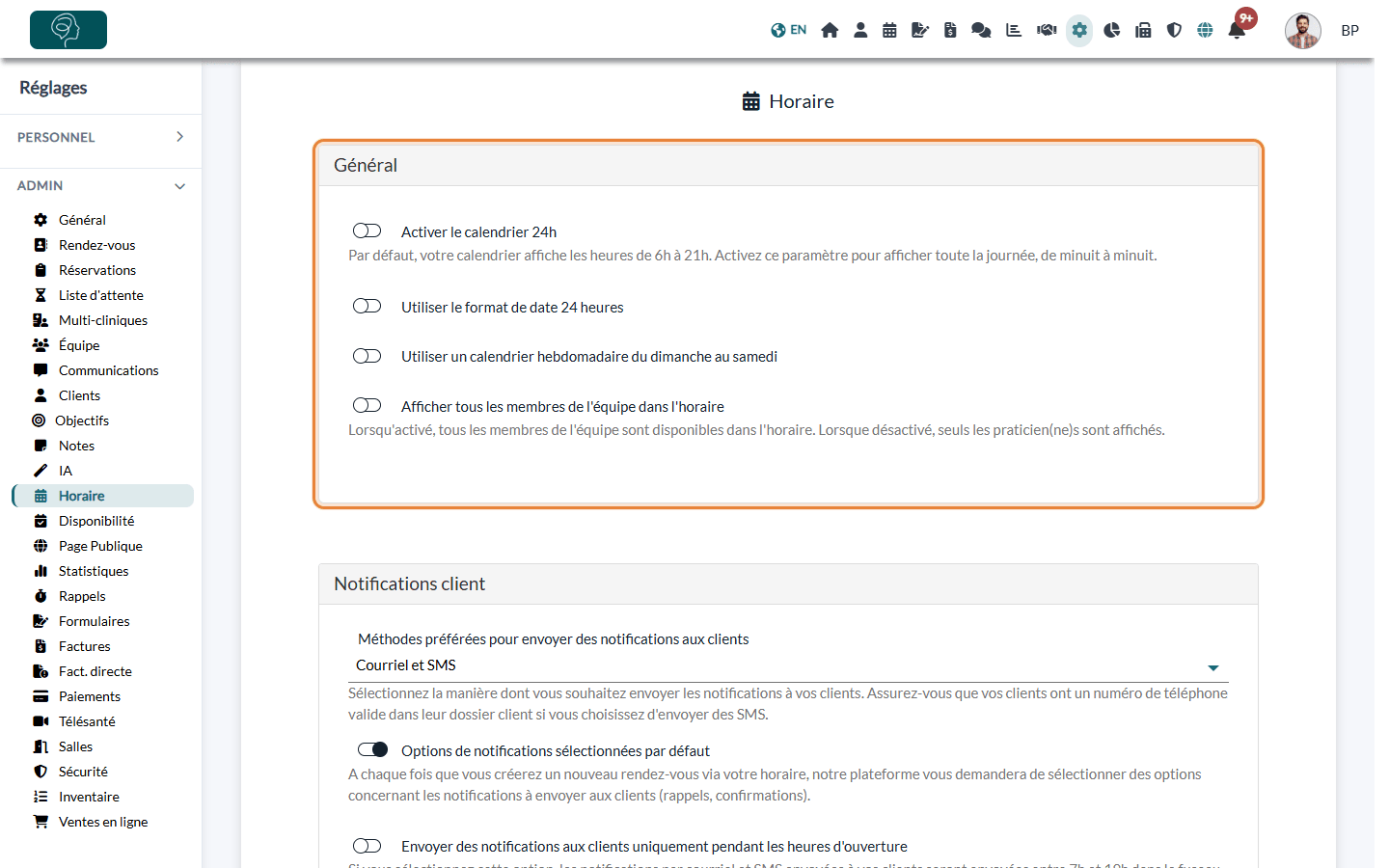Toggle Afficher tous les membres de l'équipe
This screenshot has width=1389, height=868.
(x=367, y=405)
